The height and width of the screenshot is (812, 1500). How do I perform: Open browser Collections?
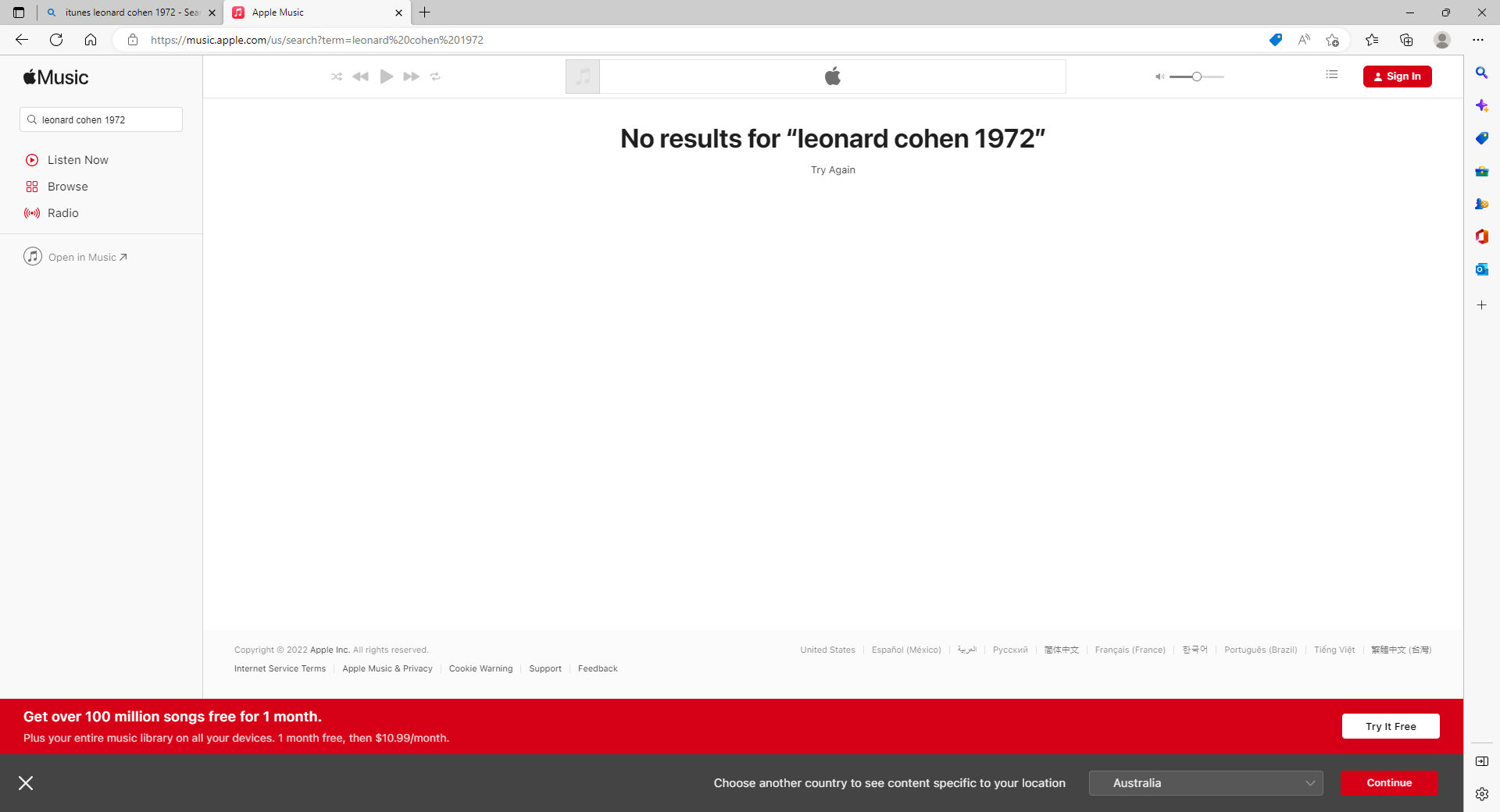click(x=1406, y=40)
